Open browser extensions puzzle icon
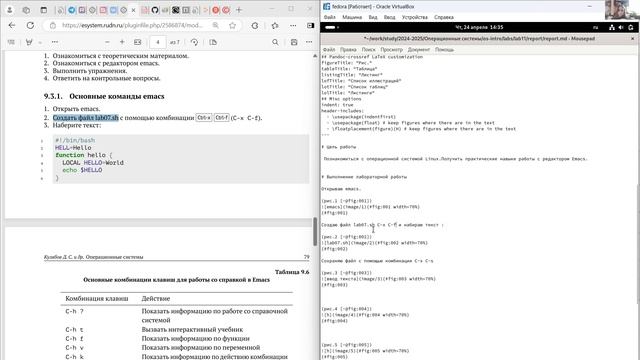The width and height of the screenshot is (640, 360). tap(255, 25)
